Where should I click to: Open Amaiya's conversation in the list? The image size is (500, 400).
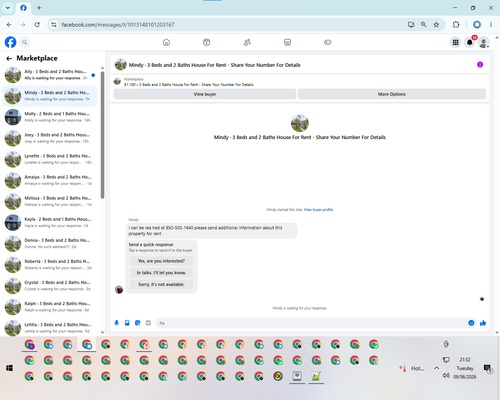(50, 180)
